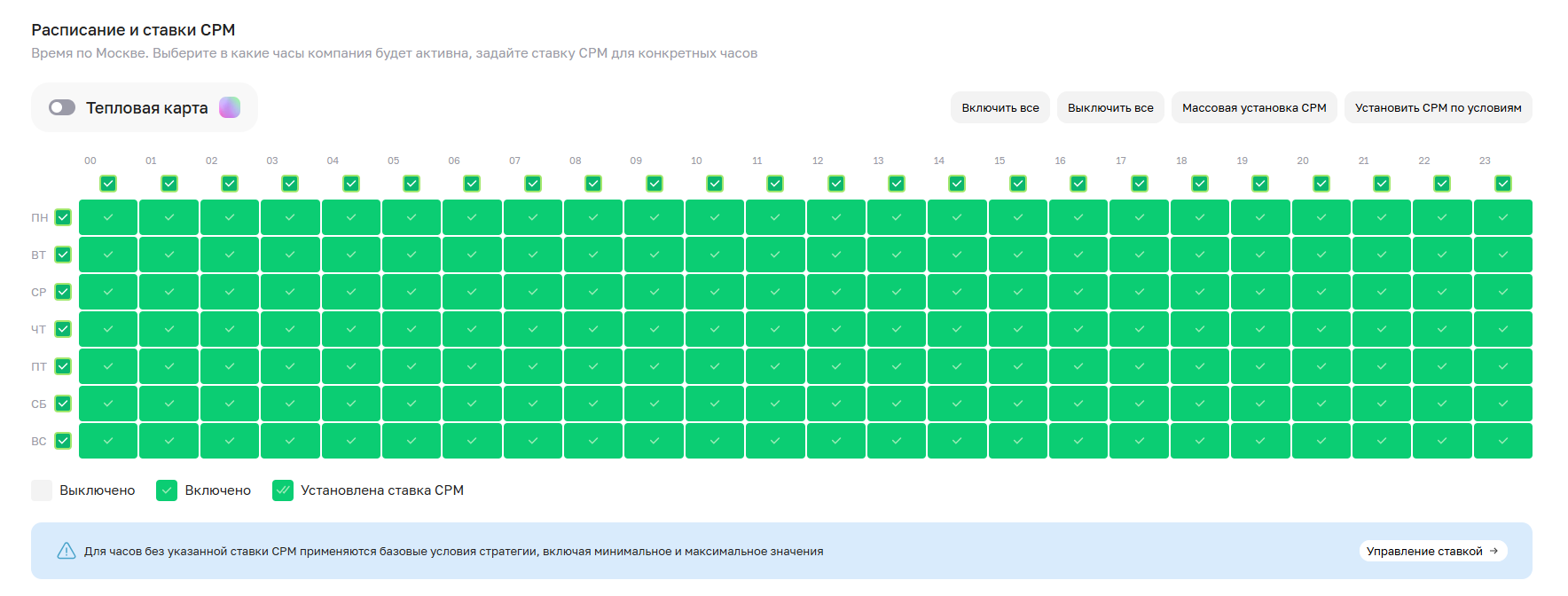Click the Установлена ставка CPM legend icon
This screenshot has height=596, width=1568.
click(x=283, y=490)
